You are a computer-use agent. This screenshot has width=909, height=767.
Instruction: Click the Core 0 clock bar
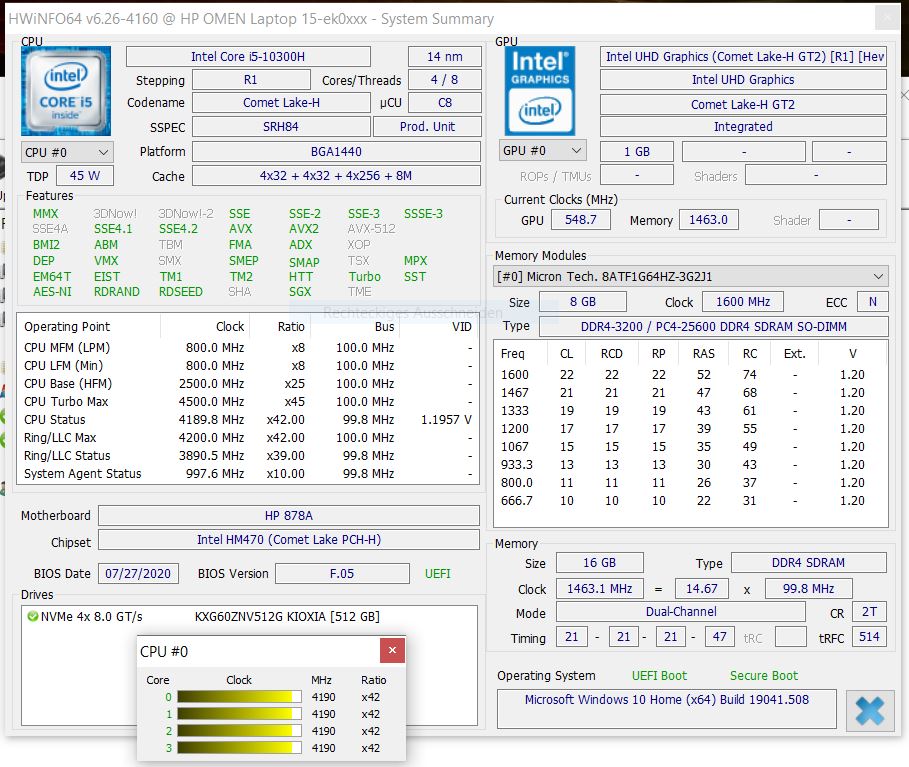pyautogui.click(x=239, y=697)
